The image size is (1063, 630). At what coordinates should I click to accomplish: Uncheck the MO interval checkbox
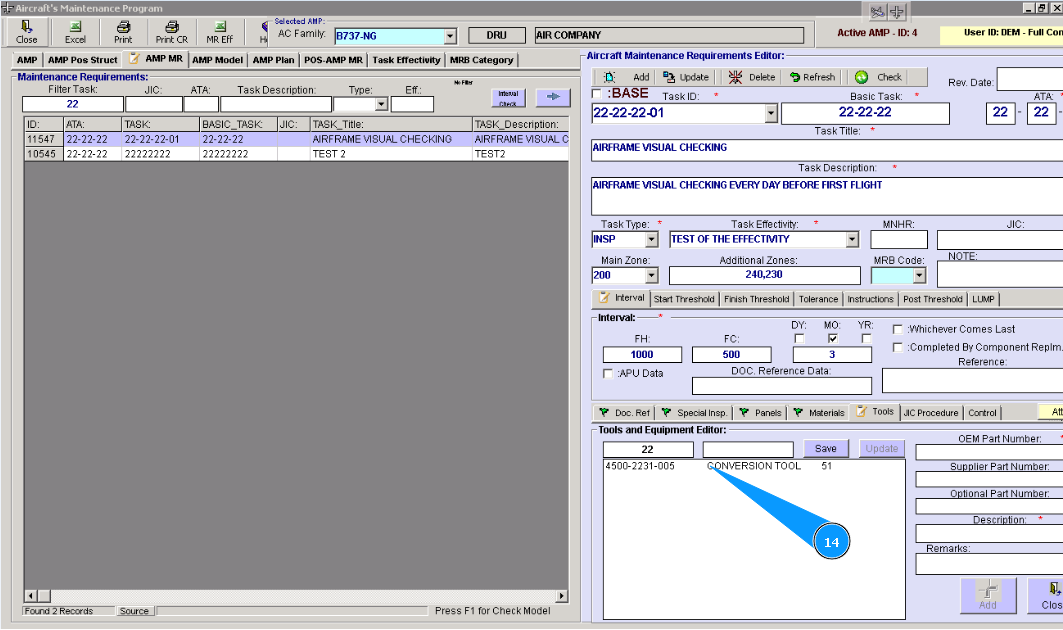(833, 338)
